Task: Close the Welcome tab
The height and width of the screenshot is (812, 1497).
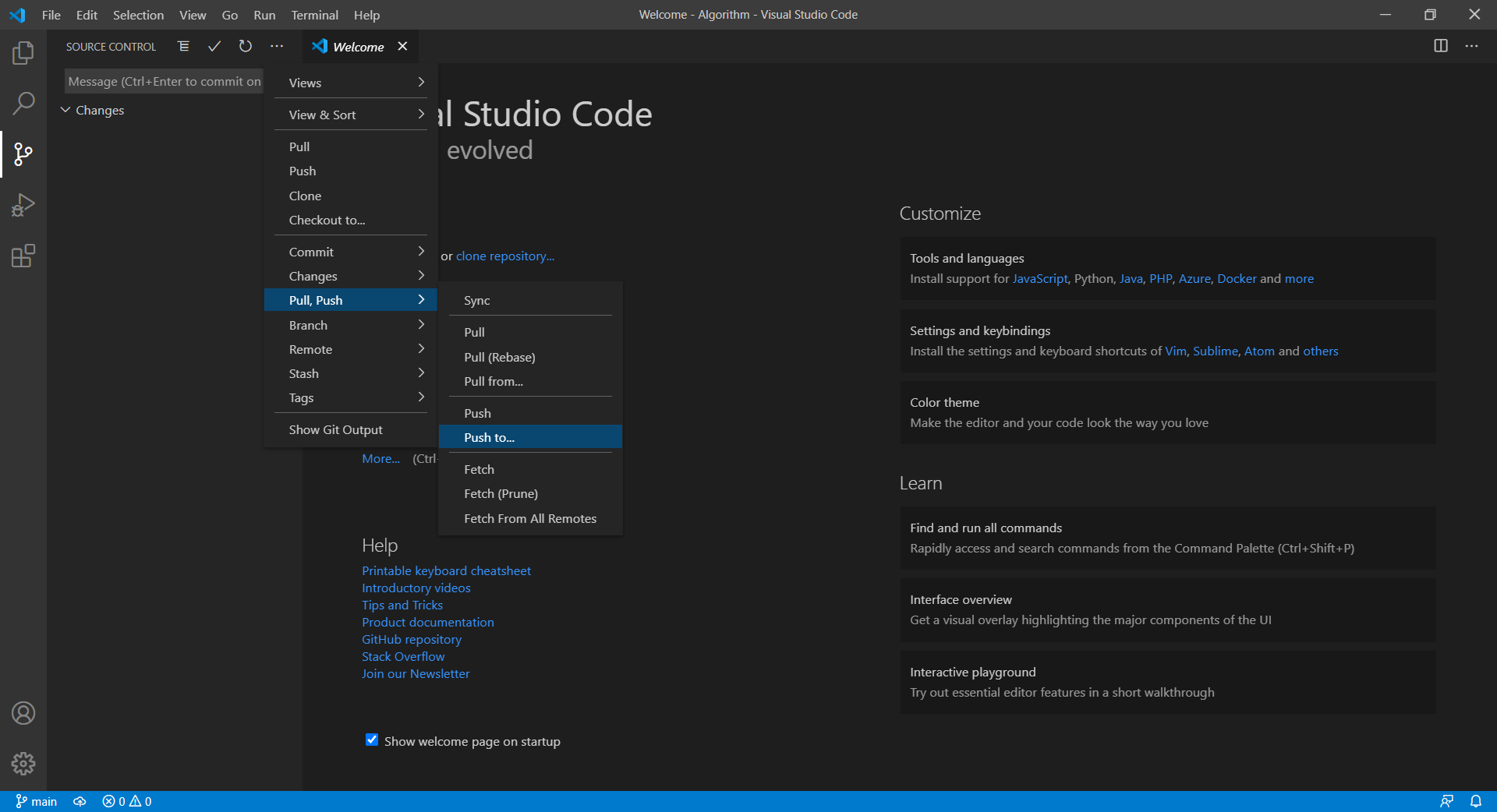Action: pyautogui.click(x=402, y=47)
